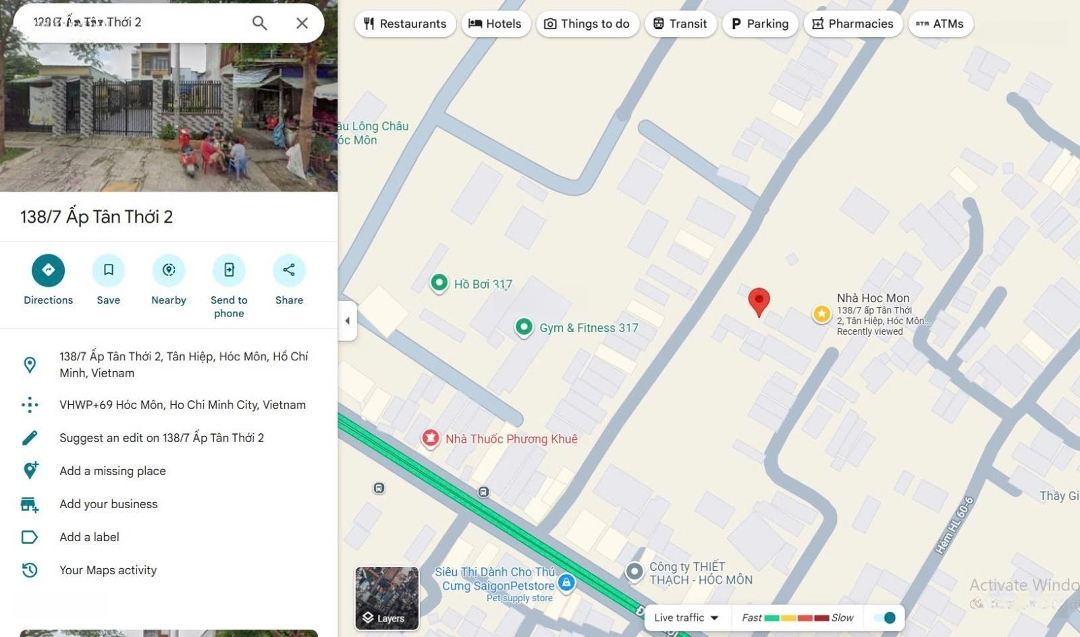Click the Directions icon button
The image size is (1080, 637).
pyautogui.click(x=48, y=270)
